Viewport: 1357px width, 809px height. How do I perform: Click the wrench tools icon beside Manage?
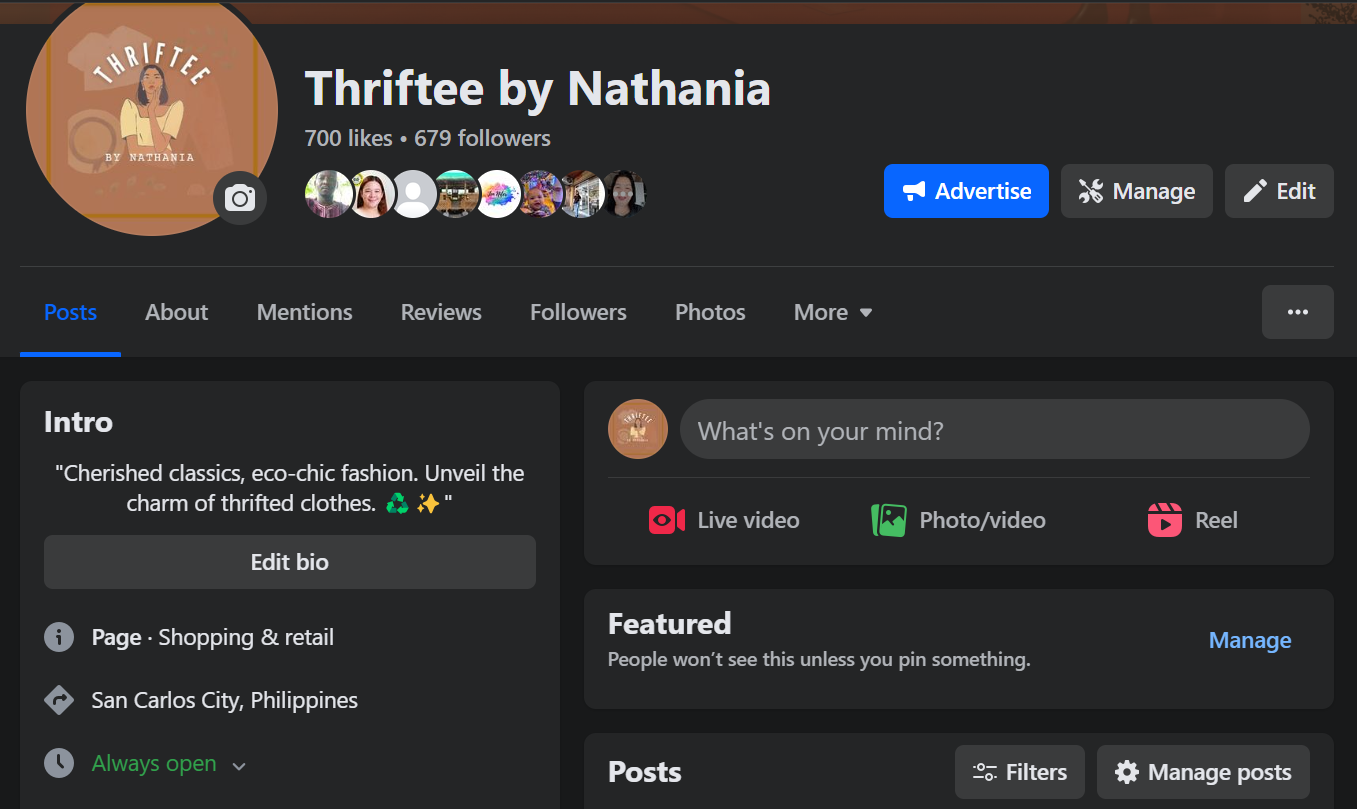(x=1090, y=191)
